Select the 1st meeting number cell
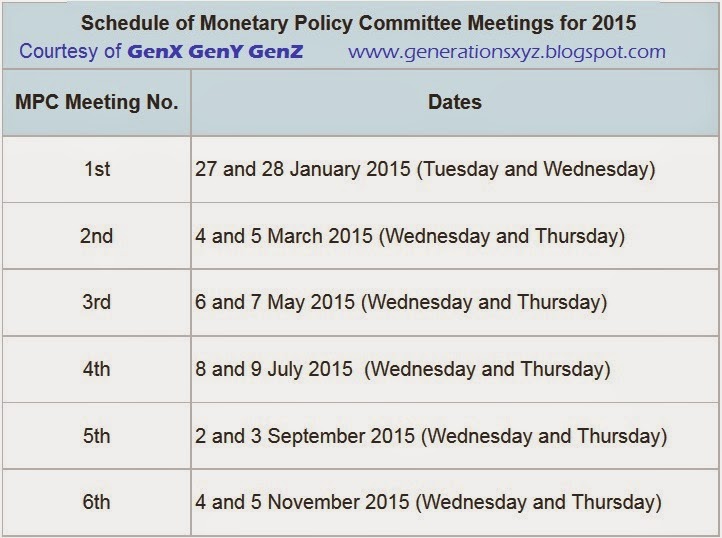This screenshot has height=538, width=722. tap(96, 169)
